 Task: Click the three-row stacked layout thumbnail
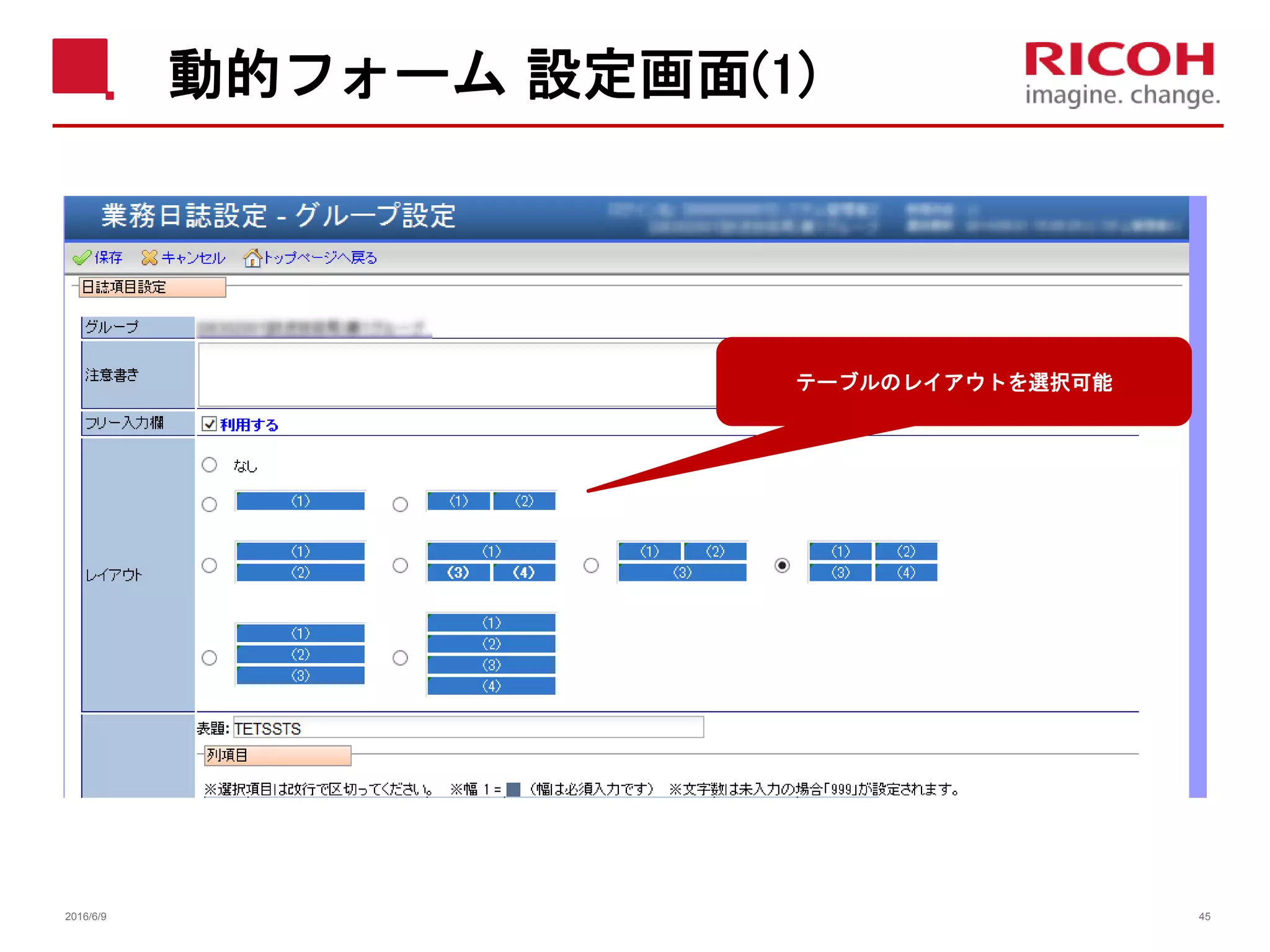pos(301,654)
